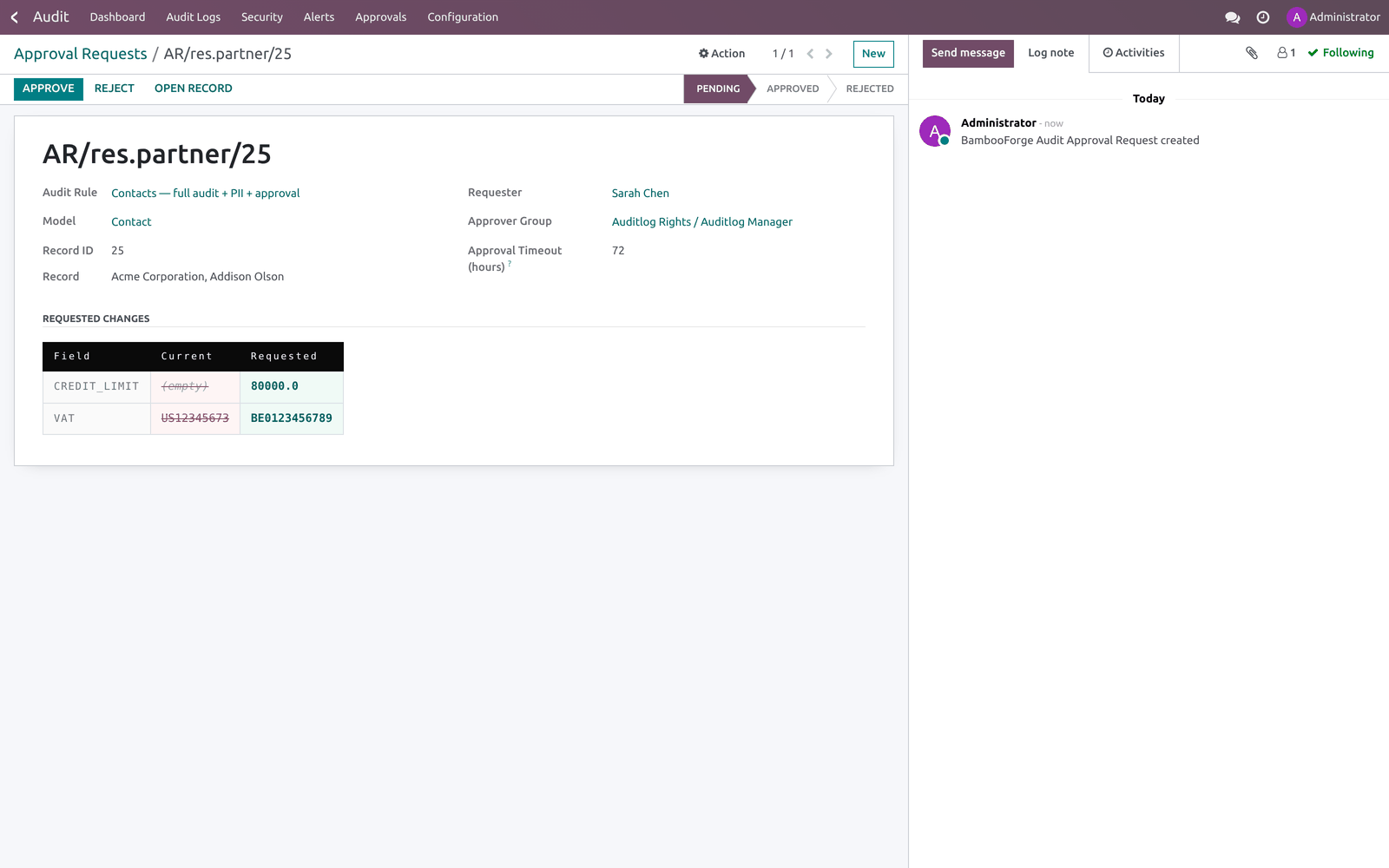Screen dimensions: 1389x868
Task: Click Send message in chatter
Action: 968,53
